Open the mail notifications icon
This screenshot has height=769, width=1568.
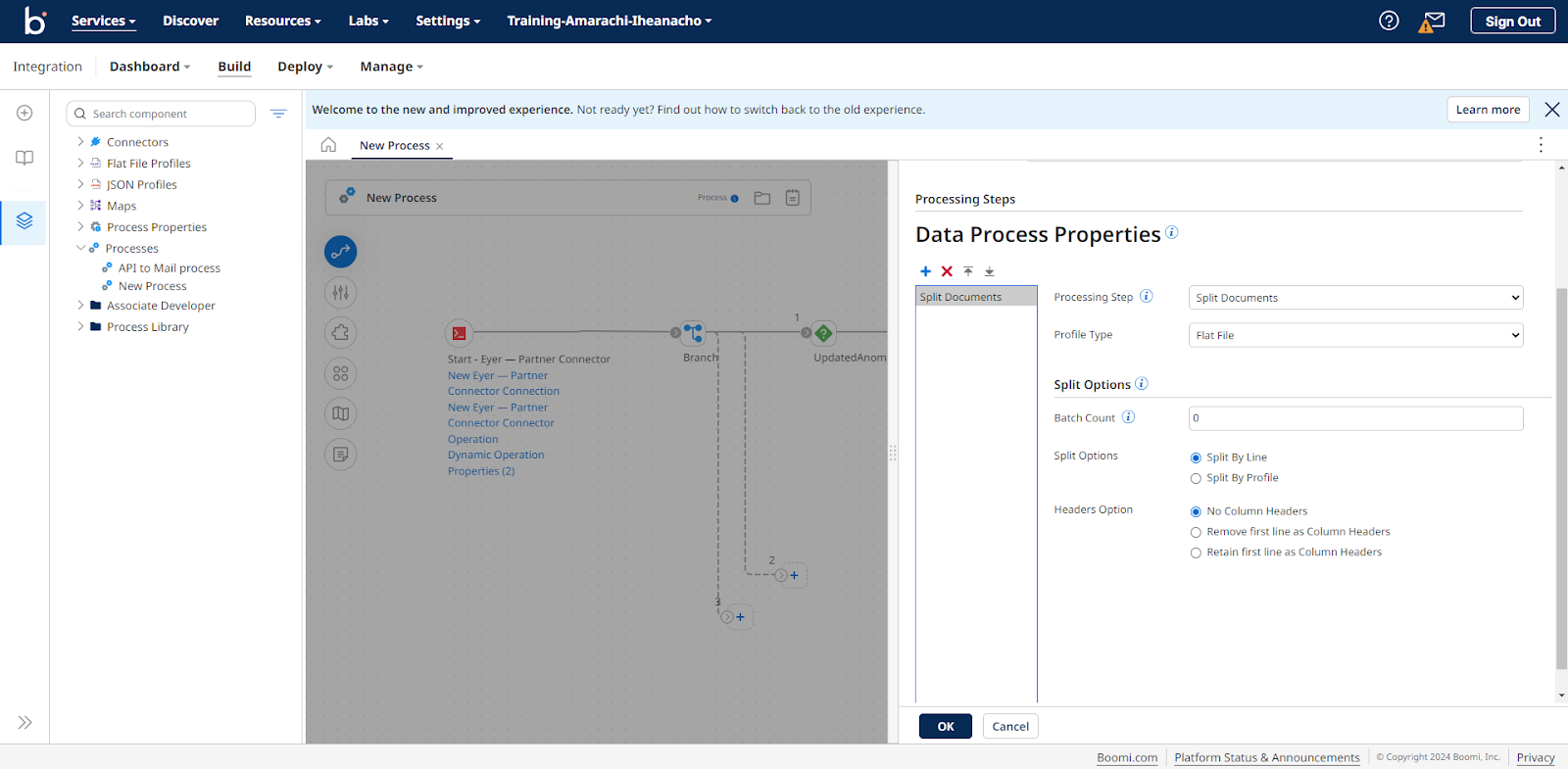click(1433, 21)
